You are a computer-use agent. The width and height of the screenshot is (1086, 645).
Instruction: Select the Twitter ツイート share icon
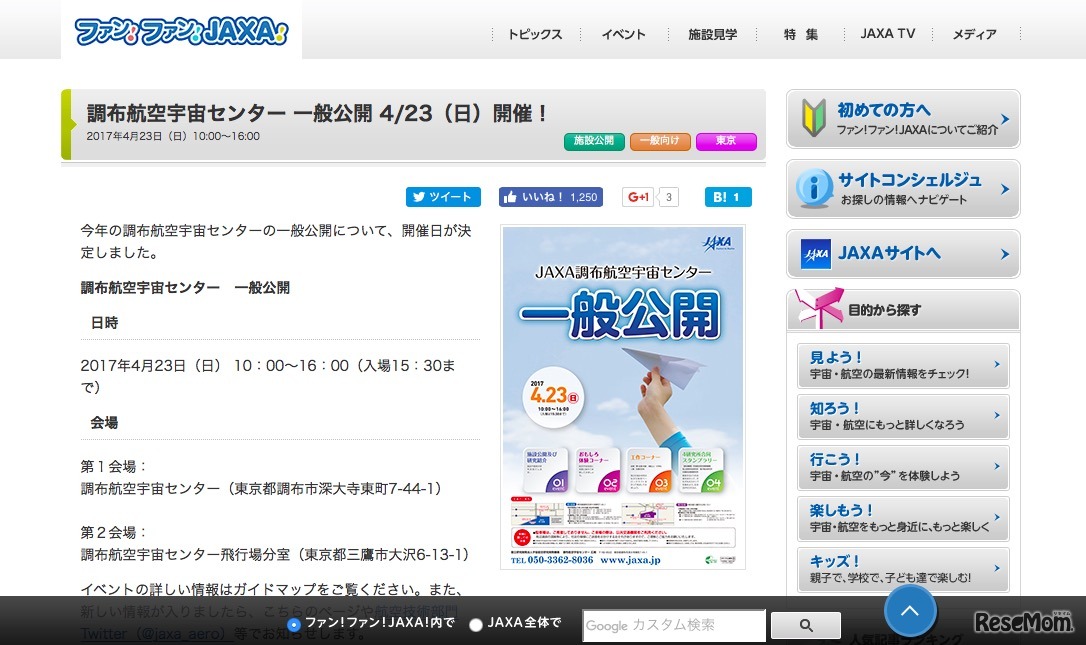[420, 197]
